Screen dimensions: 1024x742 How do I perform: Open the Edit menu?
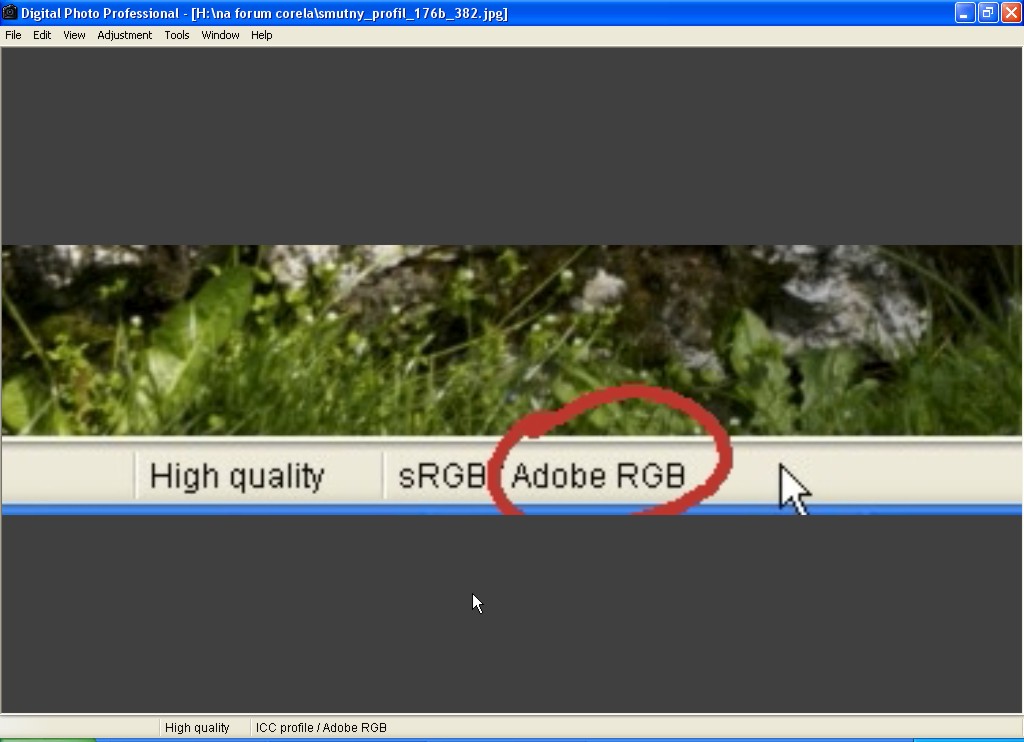(42, 35)
